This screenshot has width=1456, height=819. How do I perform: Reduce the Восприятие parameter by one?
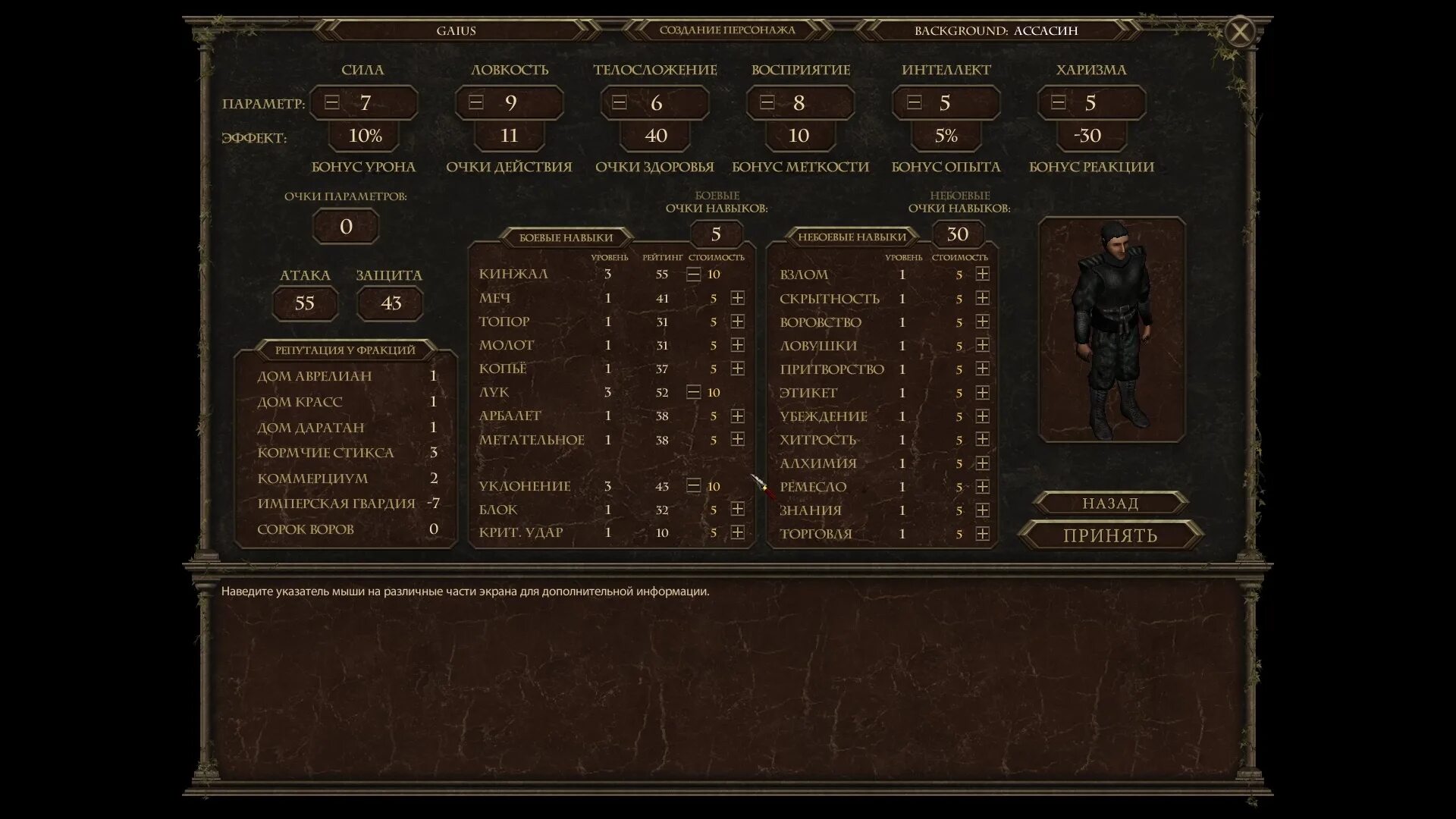pyautogui.click(x=767, y=102)
